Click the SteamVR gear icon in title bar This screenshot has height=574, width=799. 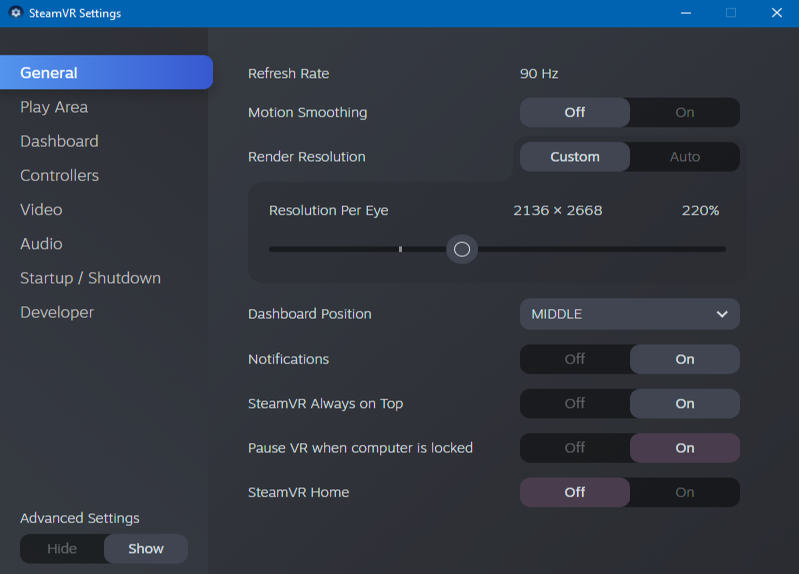click(16, 12)
